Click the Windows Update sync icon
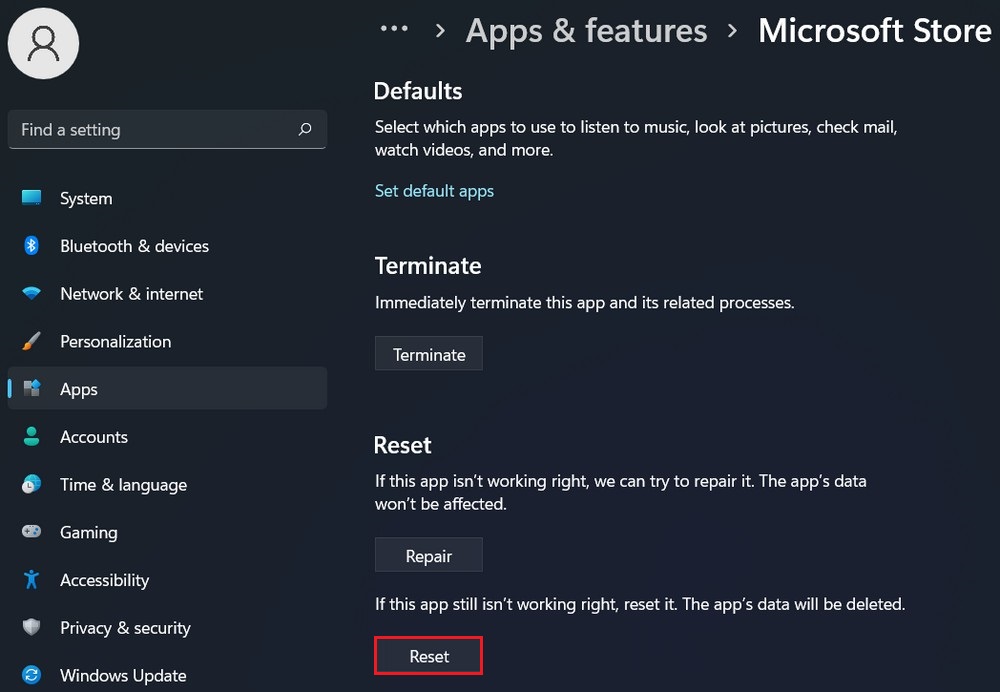1000x692 pixels. [31, 675]
